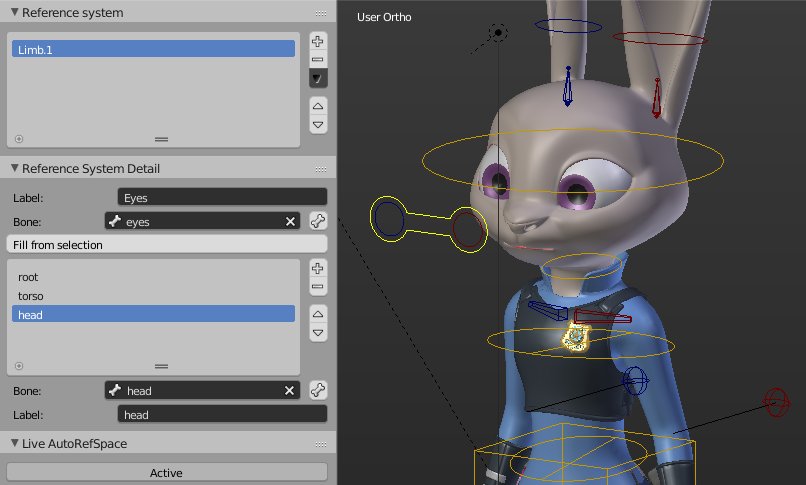
Task: Collapse the Reference system panel
Action: pos(15,12)
